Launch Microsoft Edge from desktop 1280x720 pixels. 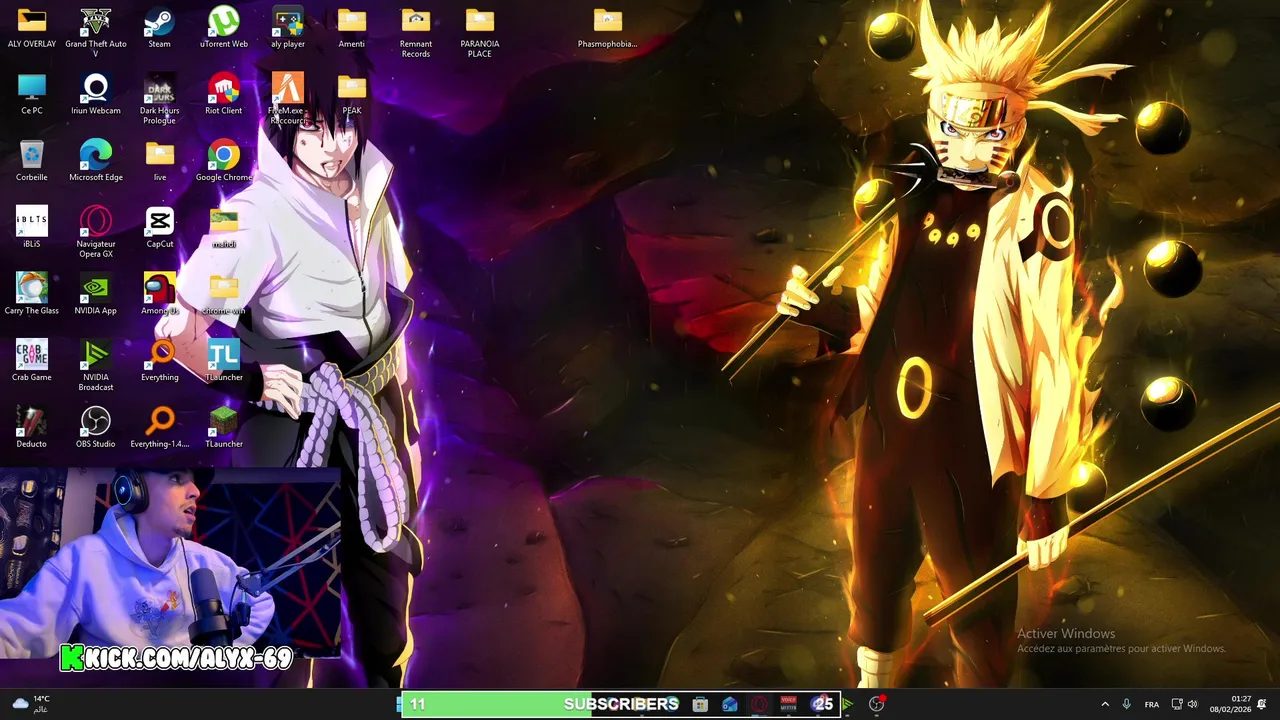(96, 161)
